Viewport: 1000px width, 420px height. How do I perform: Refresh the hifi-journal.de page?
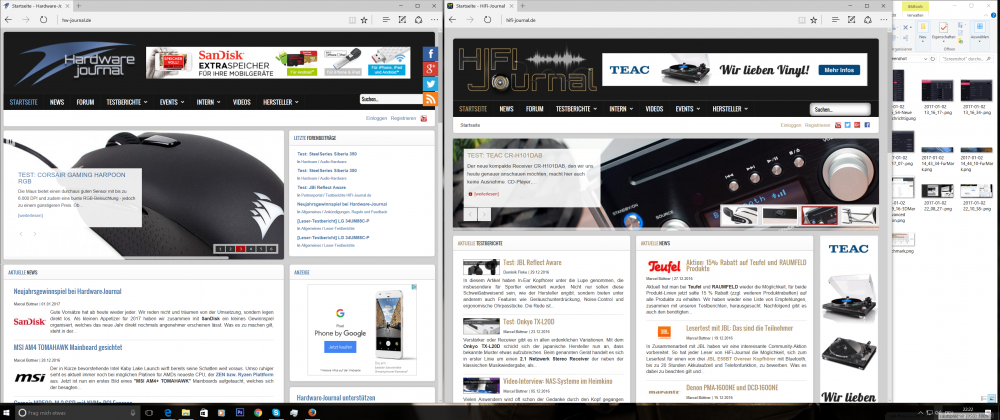pyautogui.click(x=487, y=20)
